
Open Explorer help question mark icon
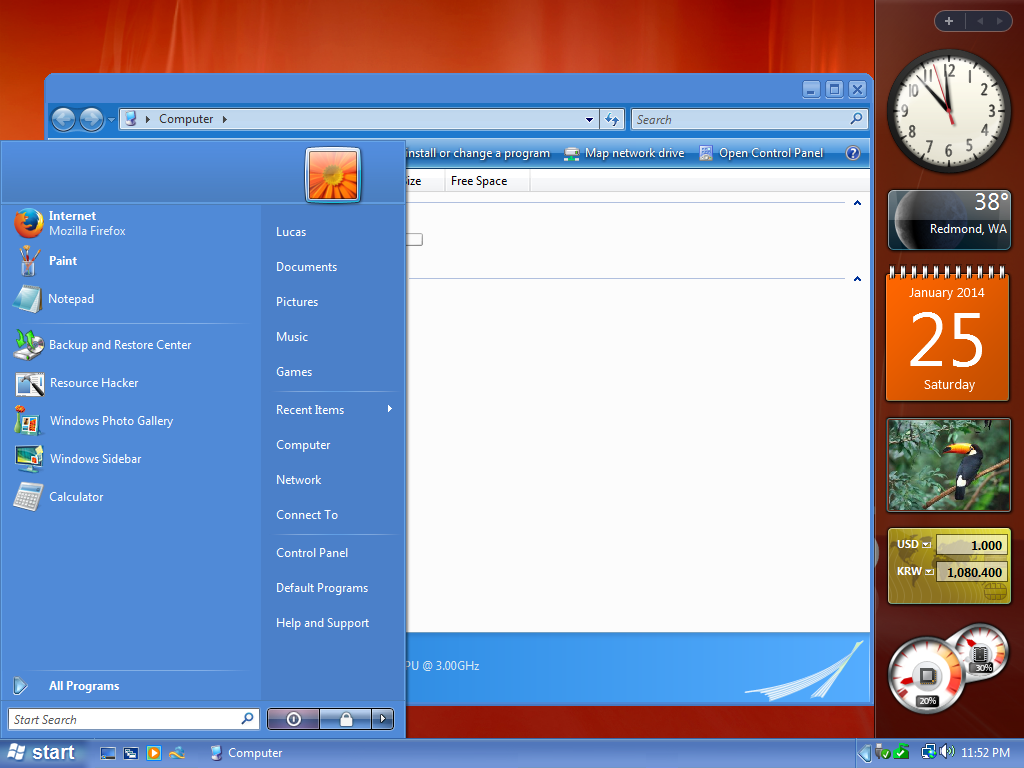point(853,153)
